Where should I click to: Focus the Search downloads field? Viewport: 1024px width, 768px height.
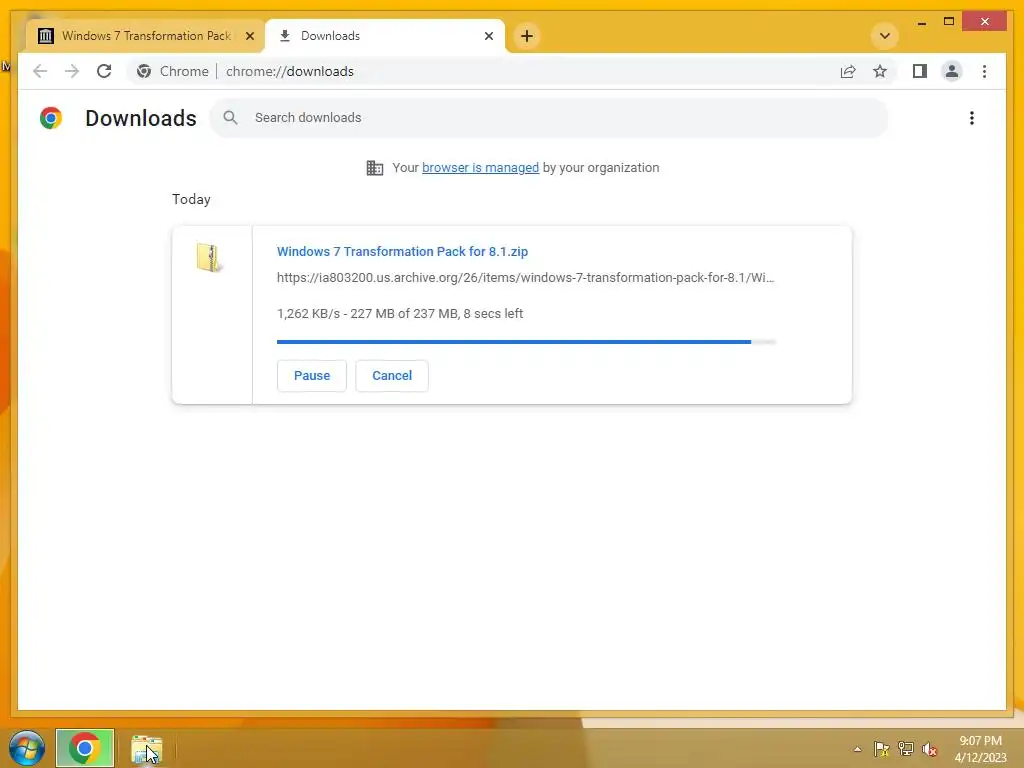(549, 118)
